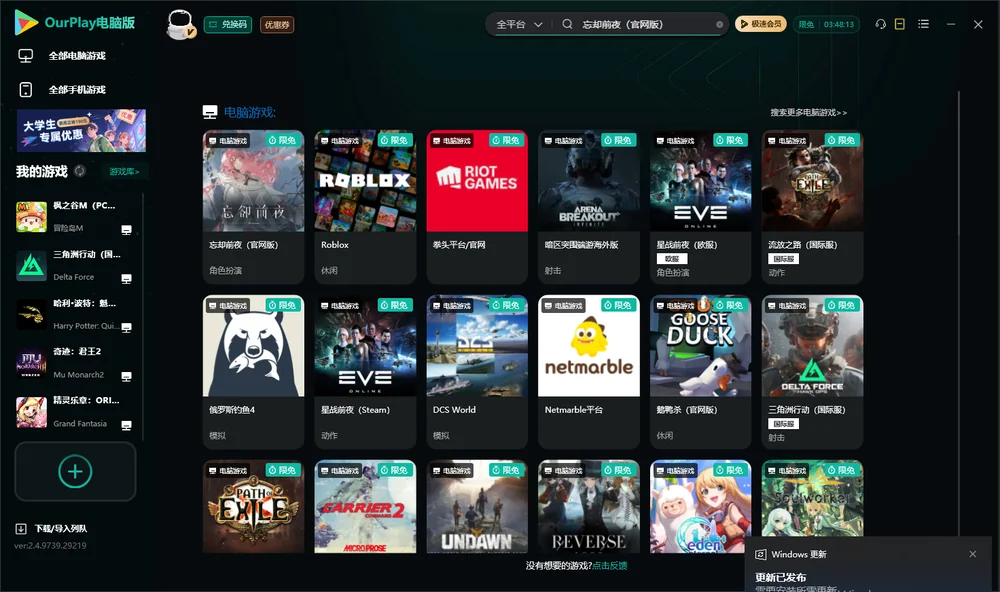Open customer support headset icon
This screenshot has height=592, width=1000.
(x=881, y=24)
